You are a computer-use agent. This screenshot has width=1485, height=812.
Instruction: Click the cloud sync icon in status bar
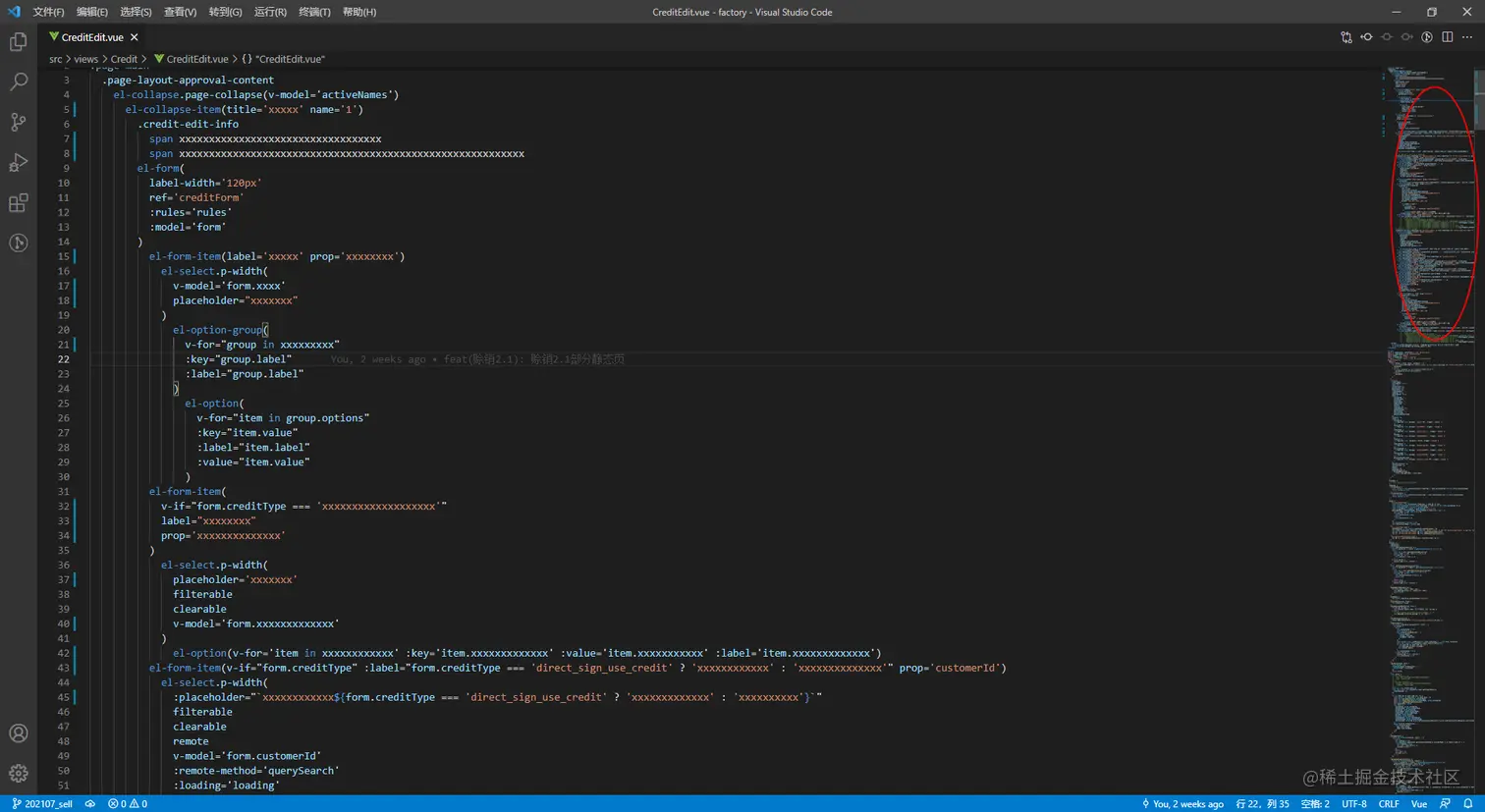click(x=90, y=804)
